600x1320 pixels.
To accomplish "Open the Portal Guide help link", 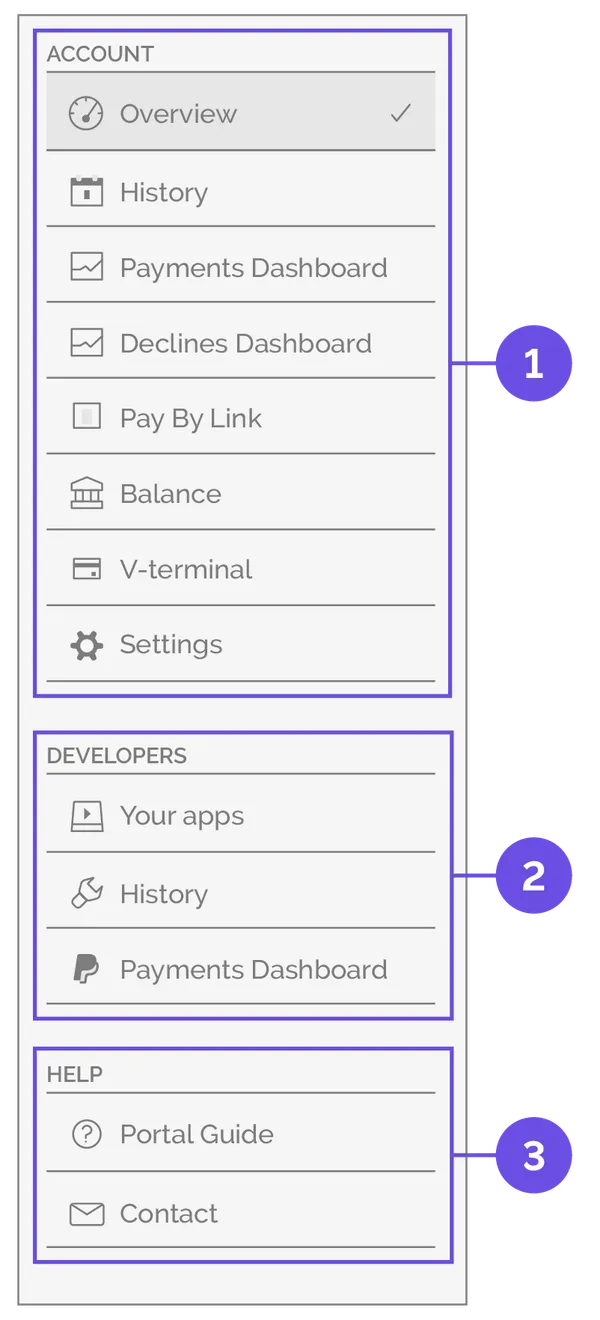I will [196, 1134].
